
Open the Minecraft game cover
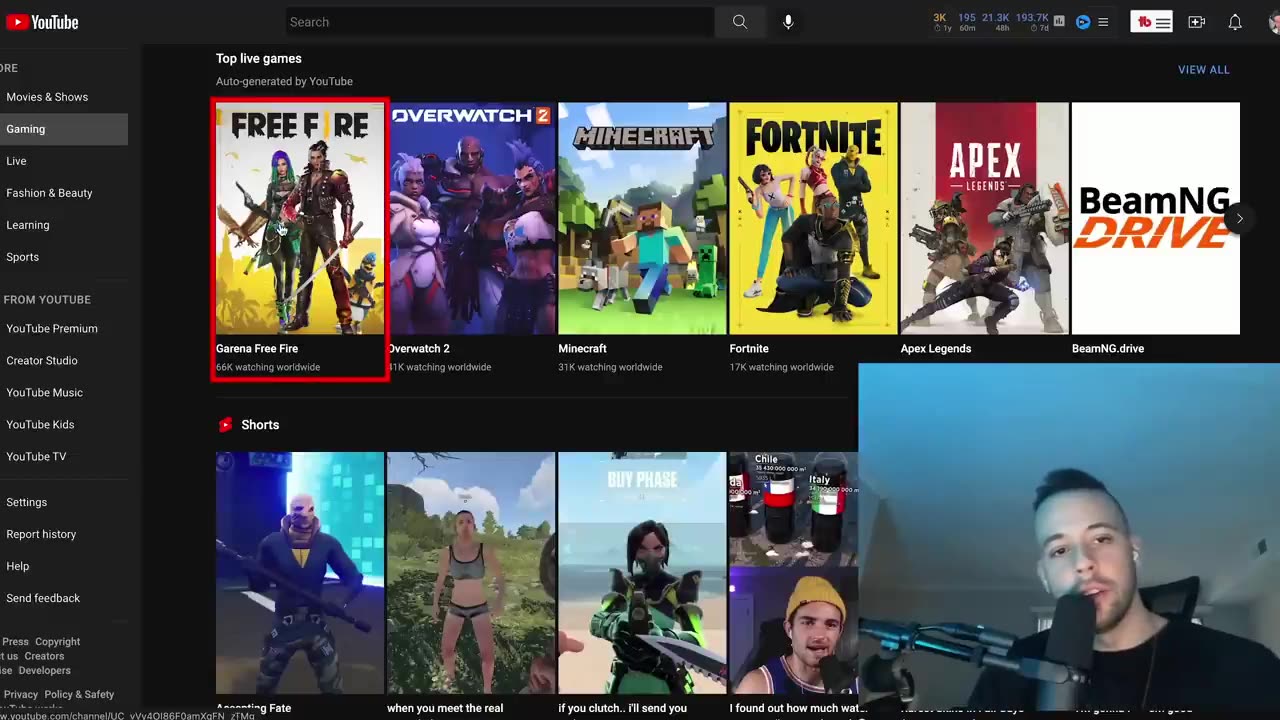click(642, 218)
